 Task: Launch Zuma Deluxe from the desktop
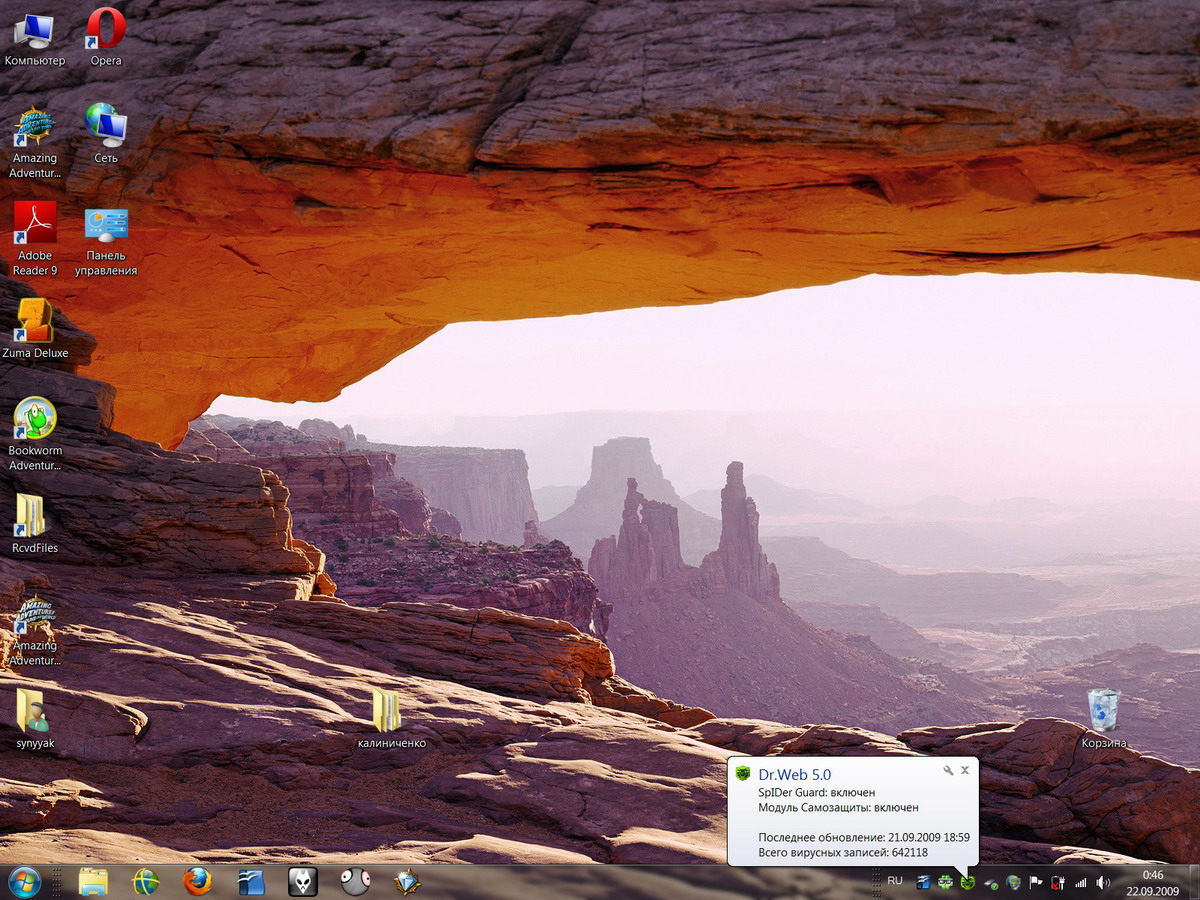pos(35,321)
